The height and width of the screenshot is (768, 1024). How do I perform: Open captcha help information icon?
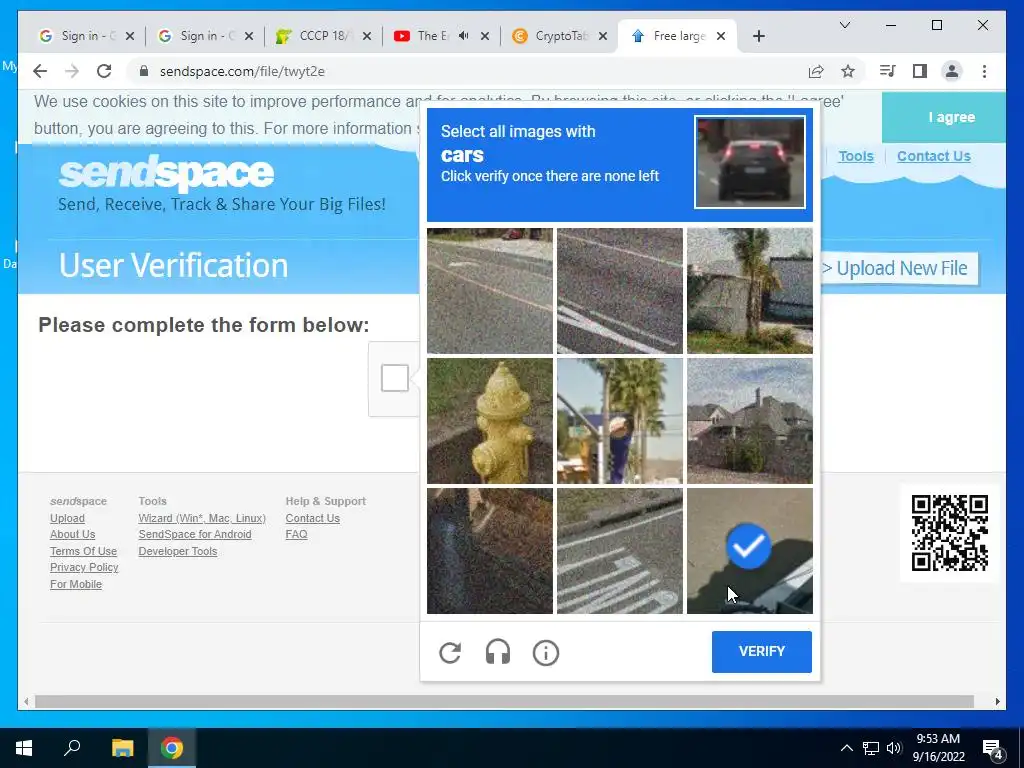point(546,652)
